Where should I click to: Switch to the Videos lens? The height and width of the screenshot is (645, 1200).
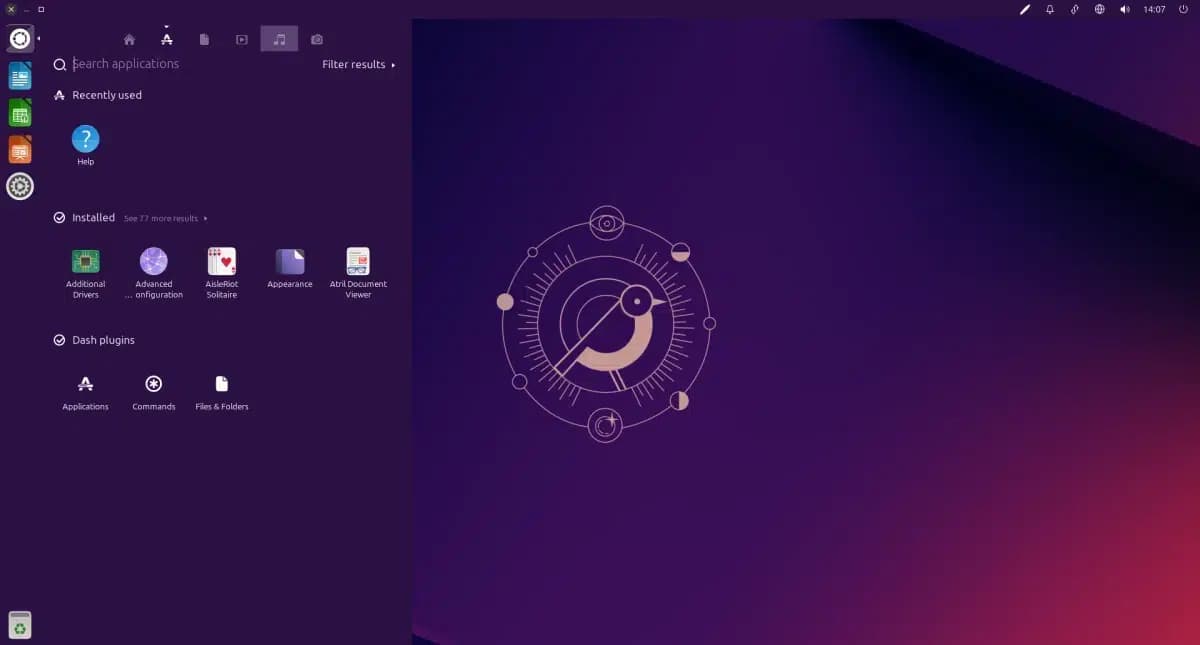pos(241,39)
